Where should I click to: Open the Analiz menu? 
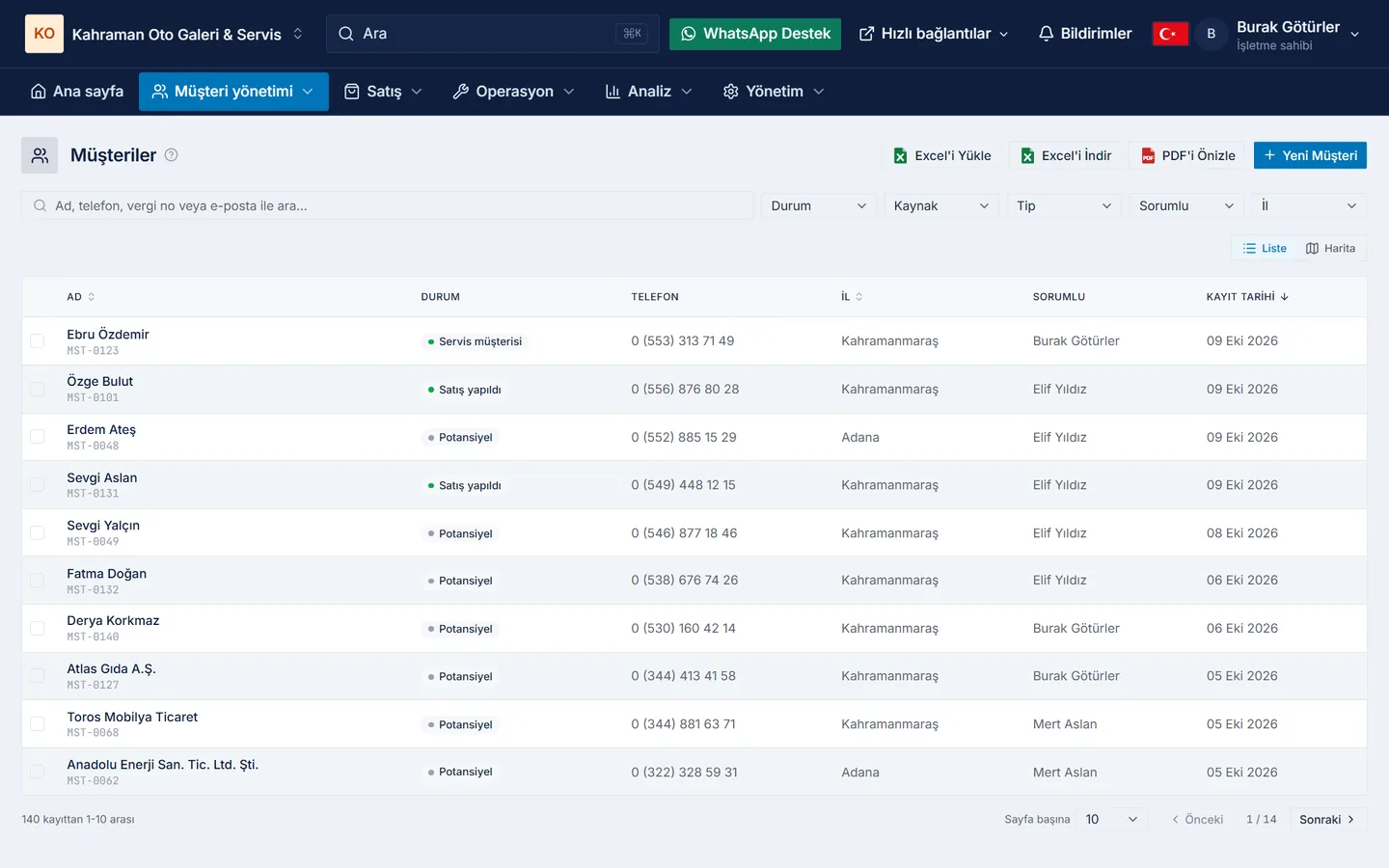[648, 92]
